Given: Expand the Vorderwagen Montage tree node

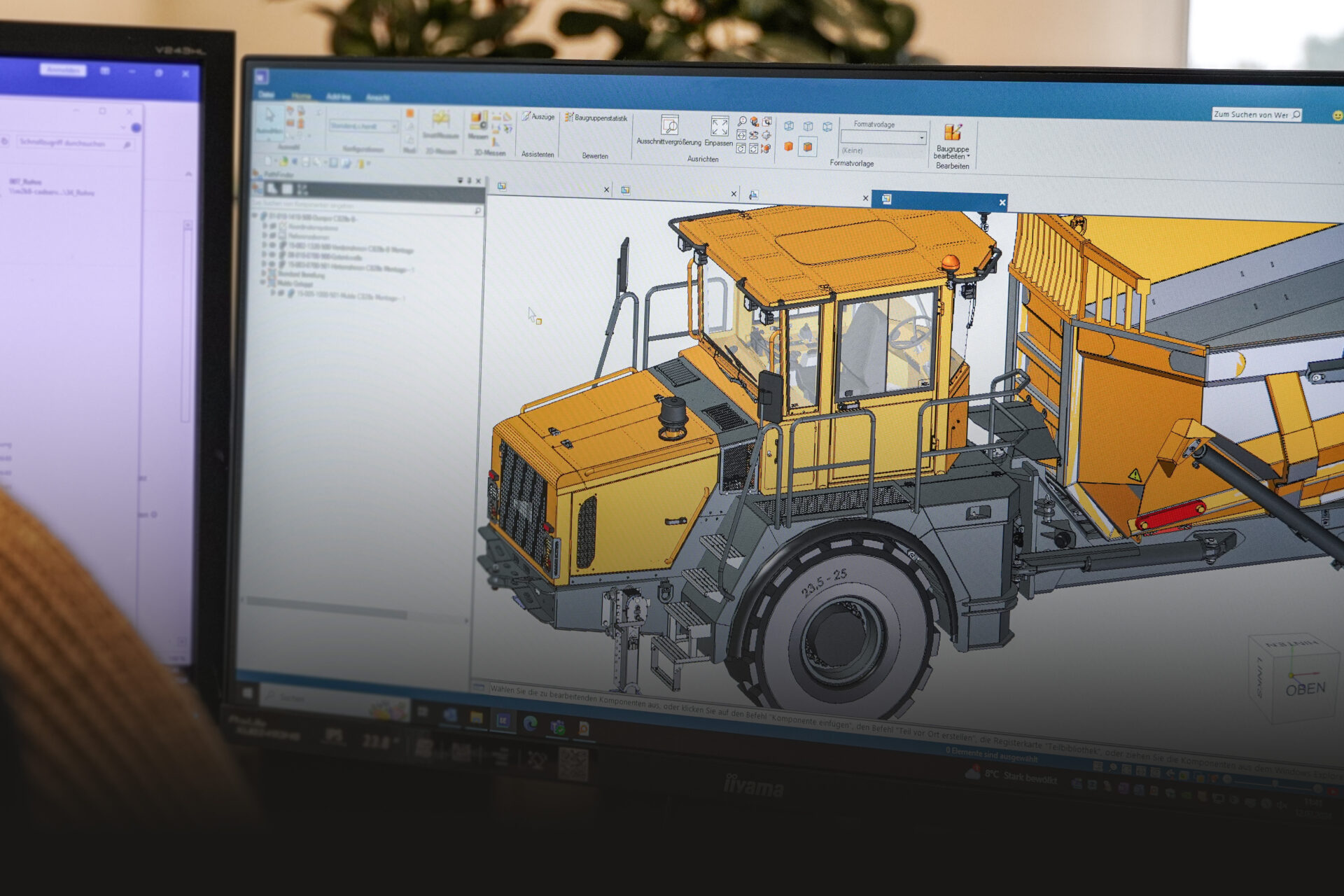Looking at the screenshot, I should coord(265,246).
